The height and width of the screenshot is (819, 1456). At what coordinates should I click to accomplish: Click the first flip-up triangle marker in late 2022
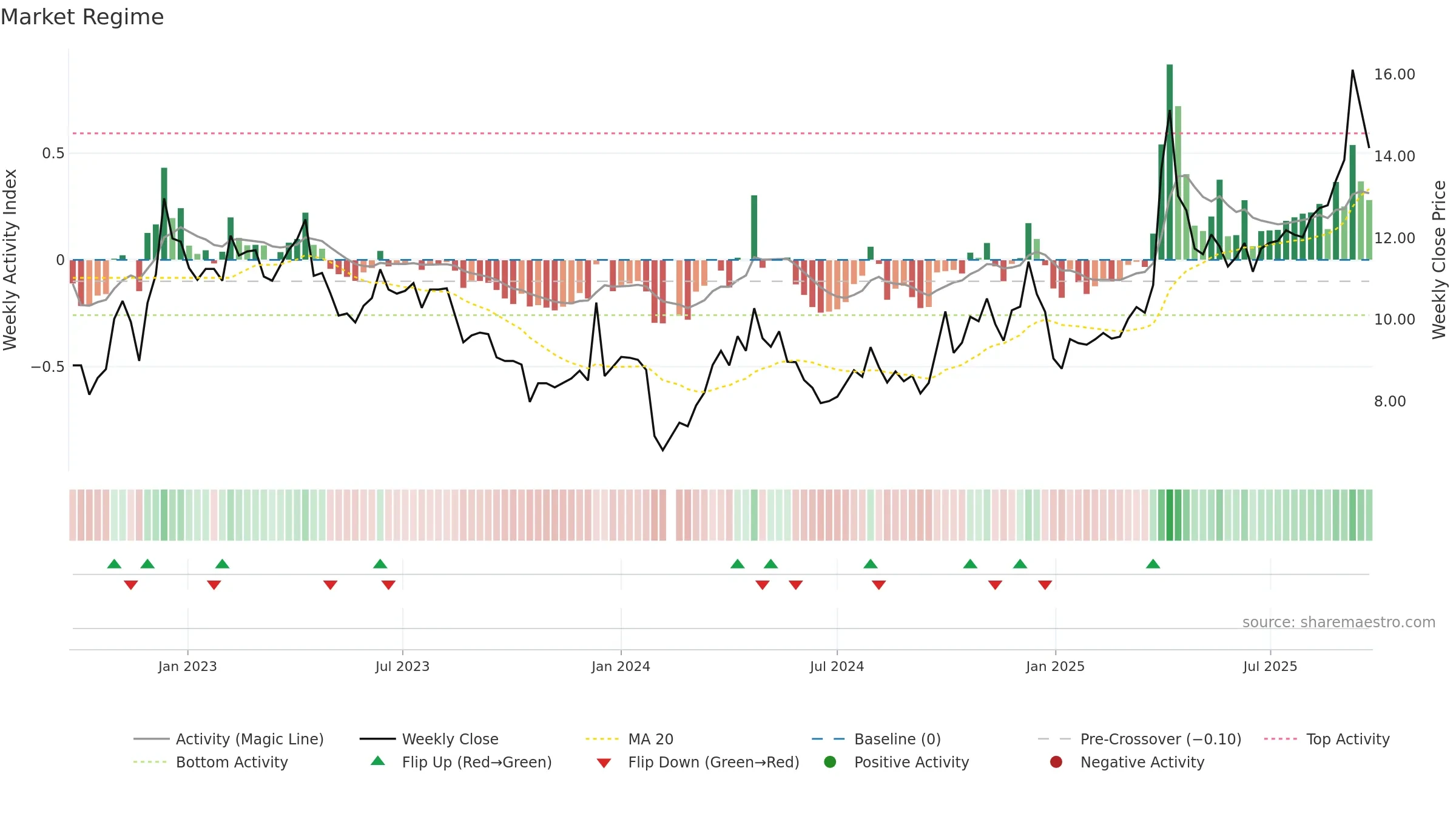click(114, 564)
